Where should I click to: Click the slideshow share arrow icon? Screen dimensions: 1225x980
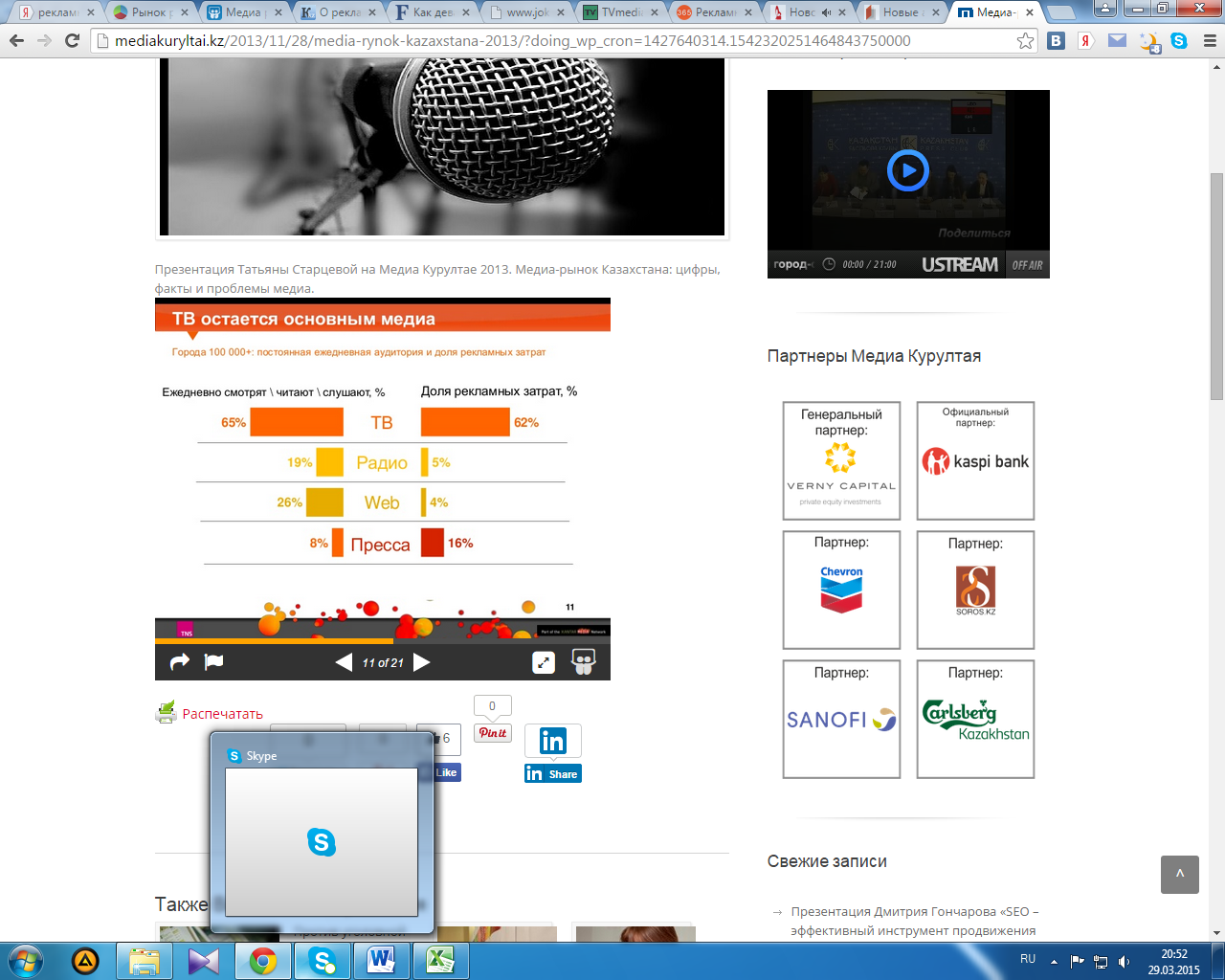[179, 661]
